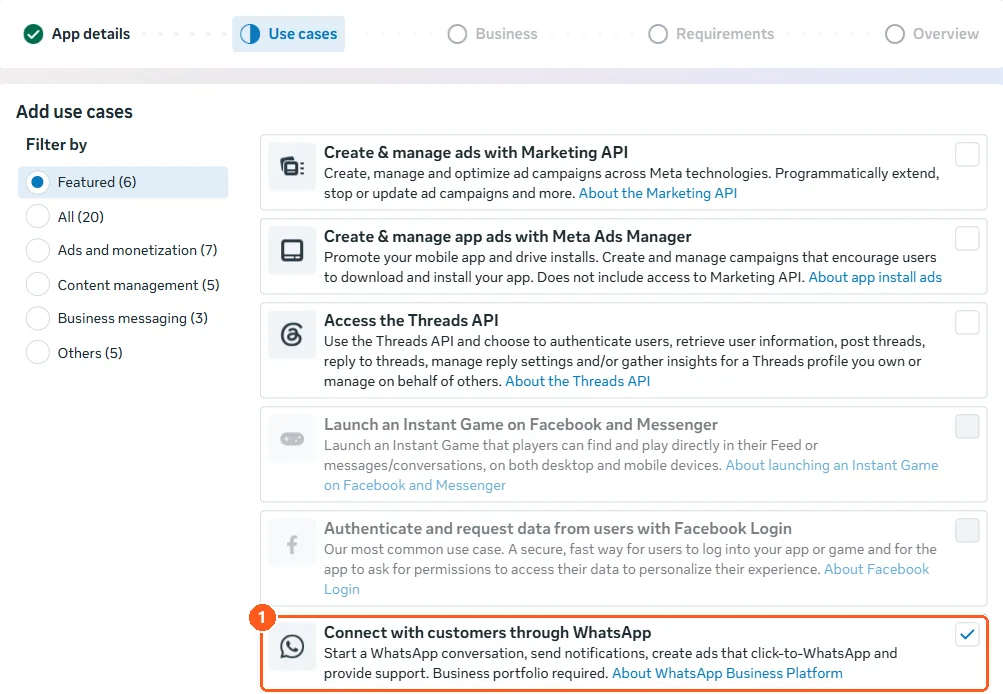Click the Use cases half-circle step icon
Screen dimensions: 1003x694
coord(250,34)
